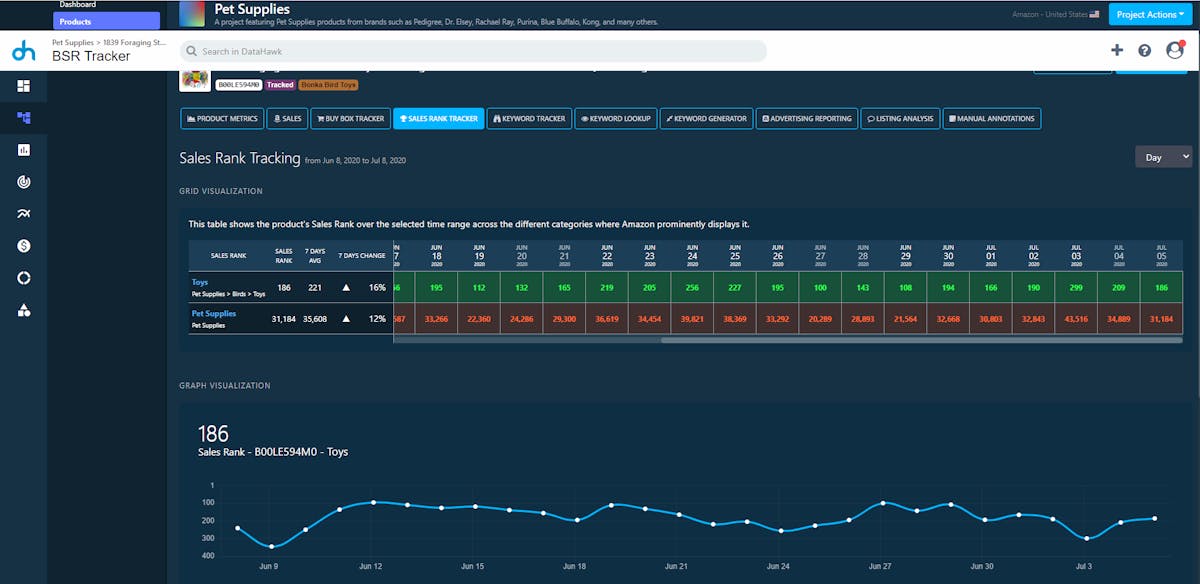Open the dashboard grid icon in sidebar
The width and height of the screenshot is (1200, 584).
(x=23, y=86)
